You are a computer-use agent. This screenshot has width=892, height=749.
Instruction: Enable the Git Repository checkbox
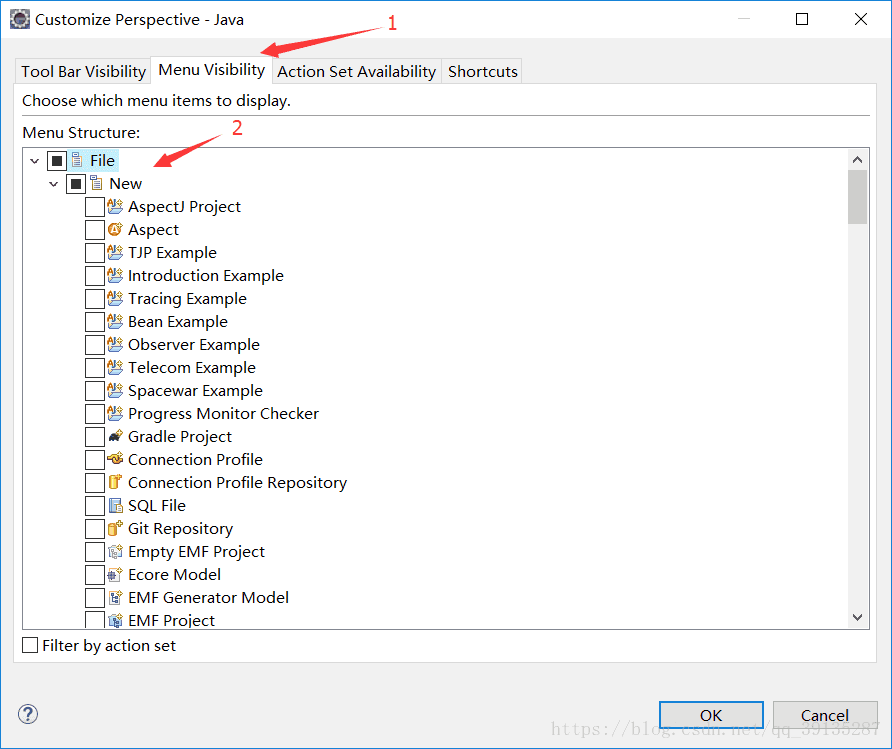click(94, 528)
